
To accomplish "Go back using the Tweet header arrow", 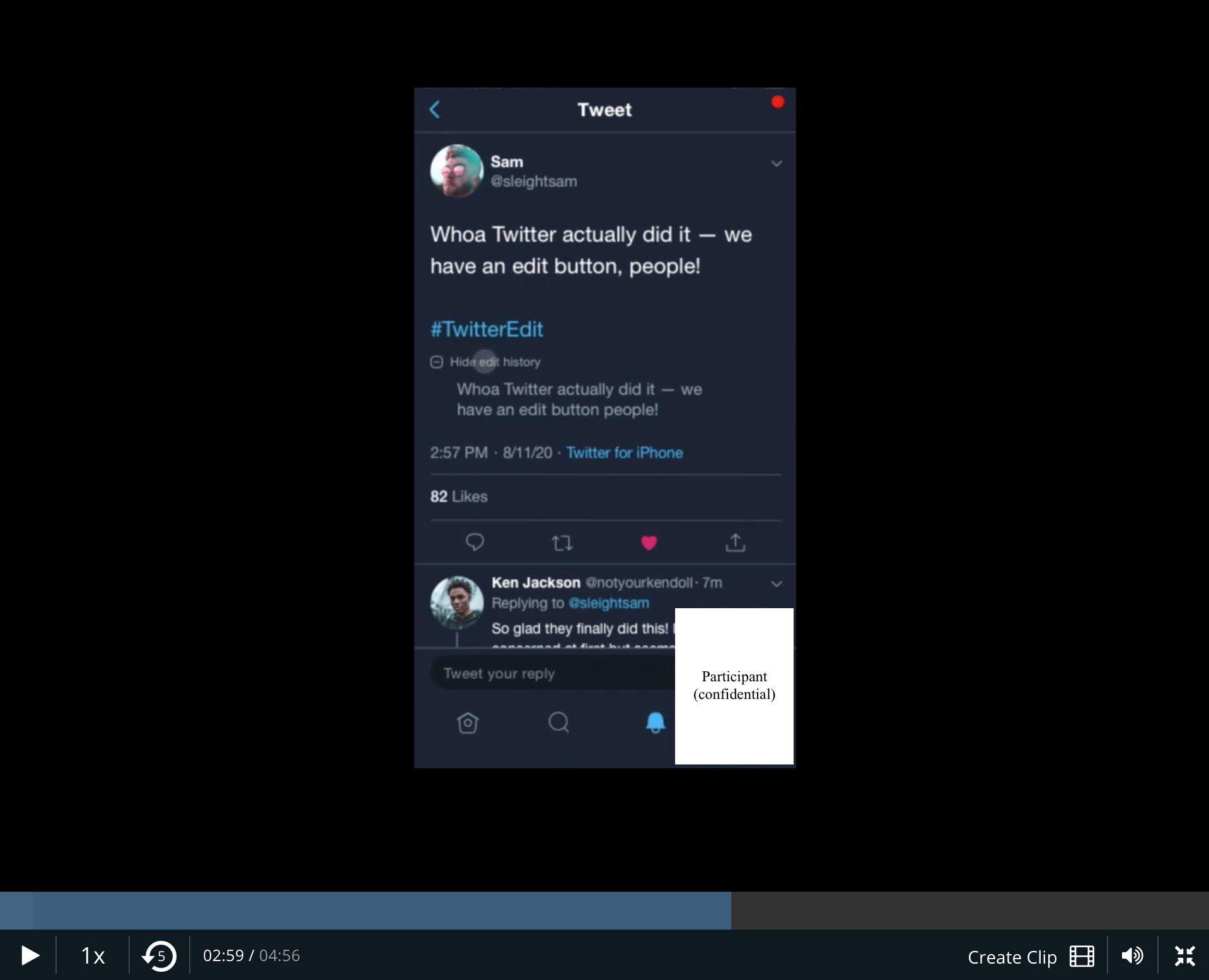I will 435,110.
